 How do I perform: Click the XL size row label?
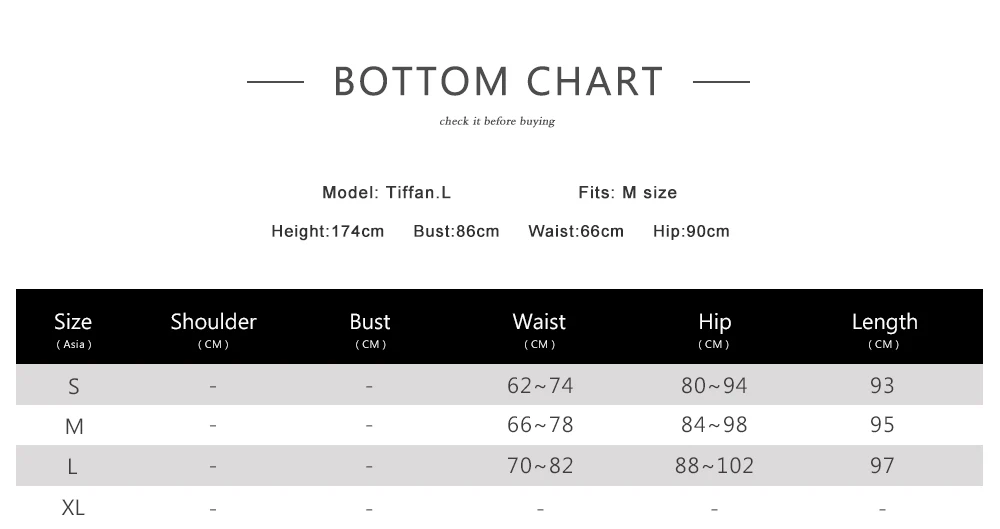73,508
